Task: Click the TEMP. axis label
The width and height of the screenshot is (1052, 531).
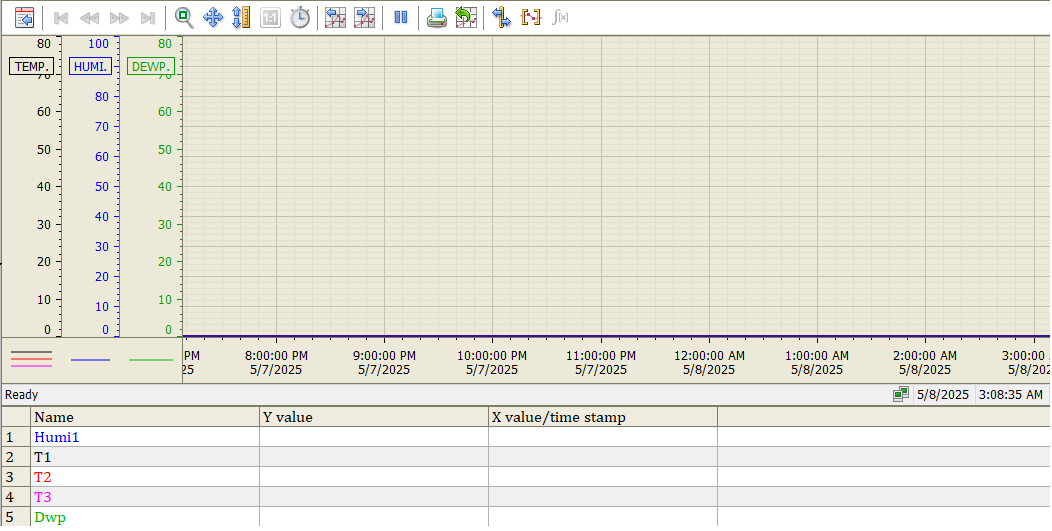Action: click(31, 67)
